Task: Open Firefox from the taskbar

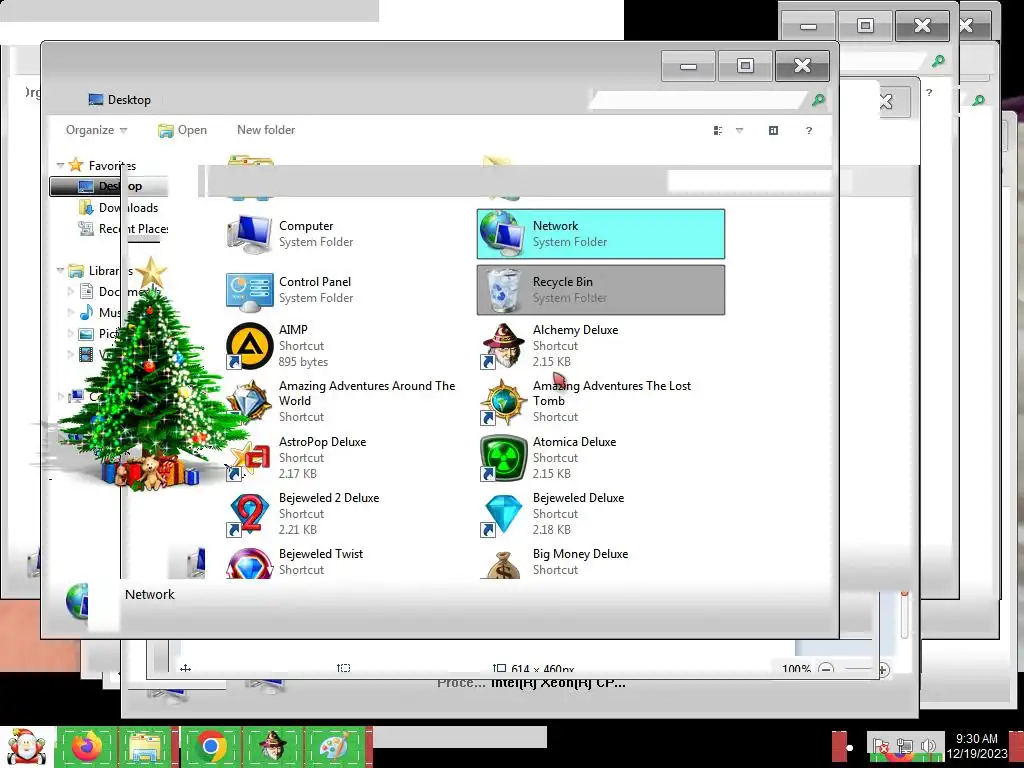Action: (x=87, y=746)
